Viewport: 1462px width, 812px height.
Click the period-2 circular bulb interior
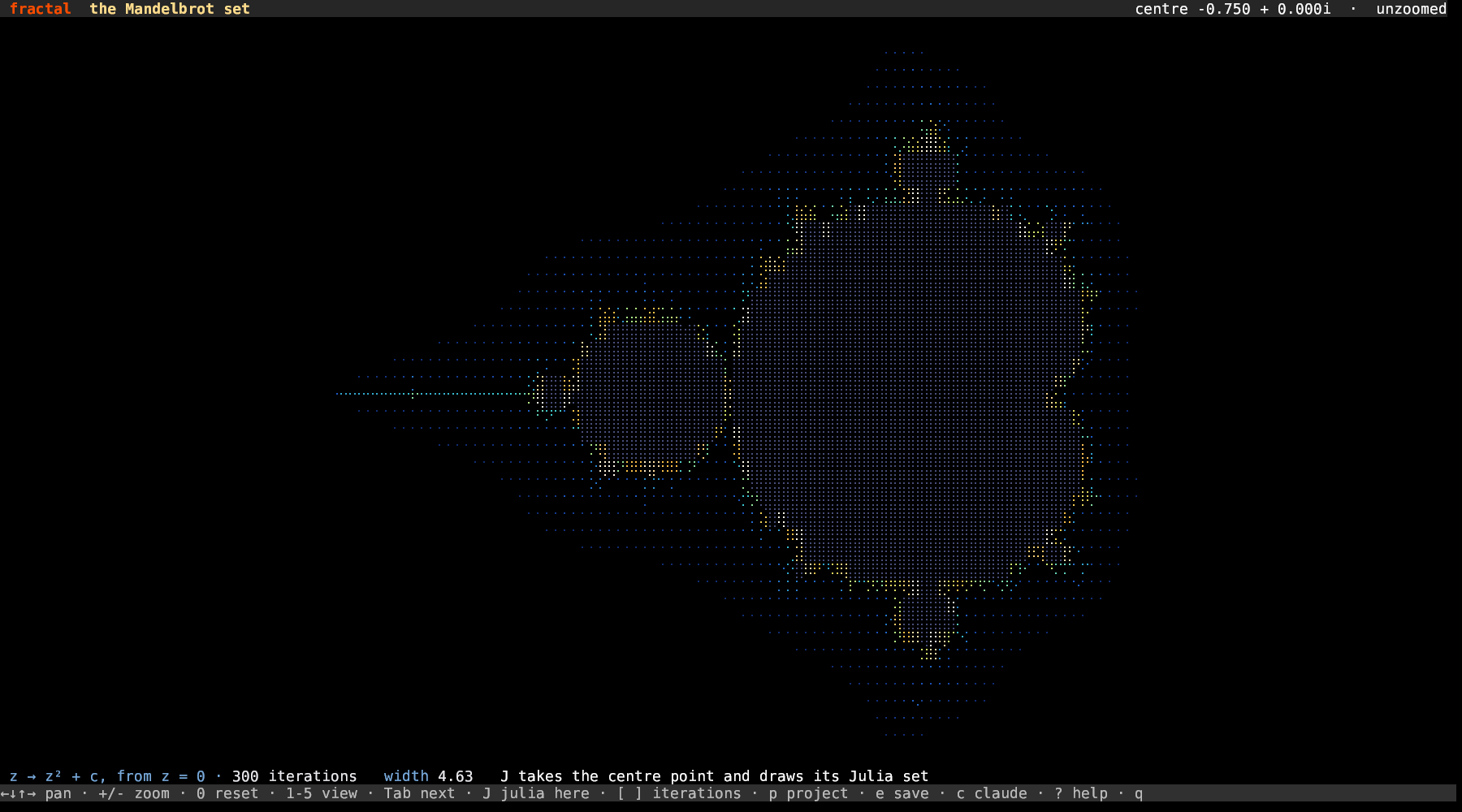650,394
